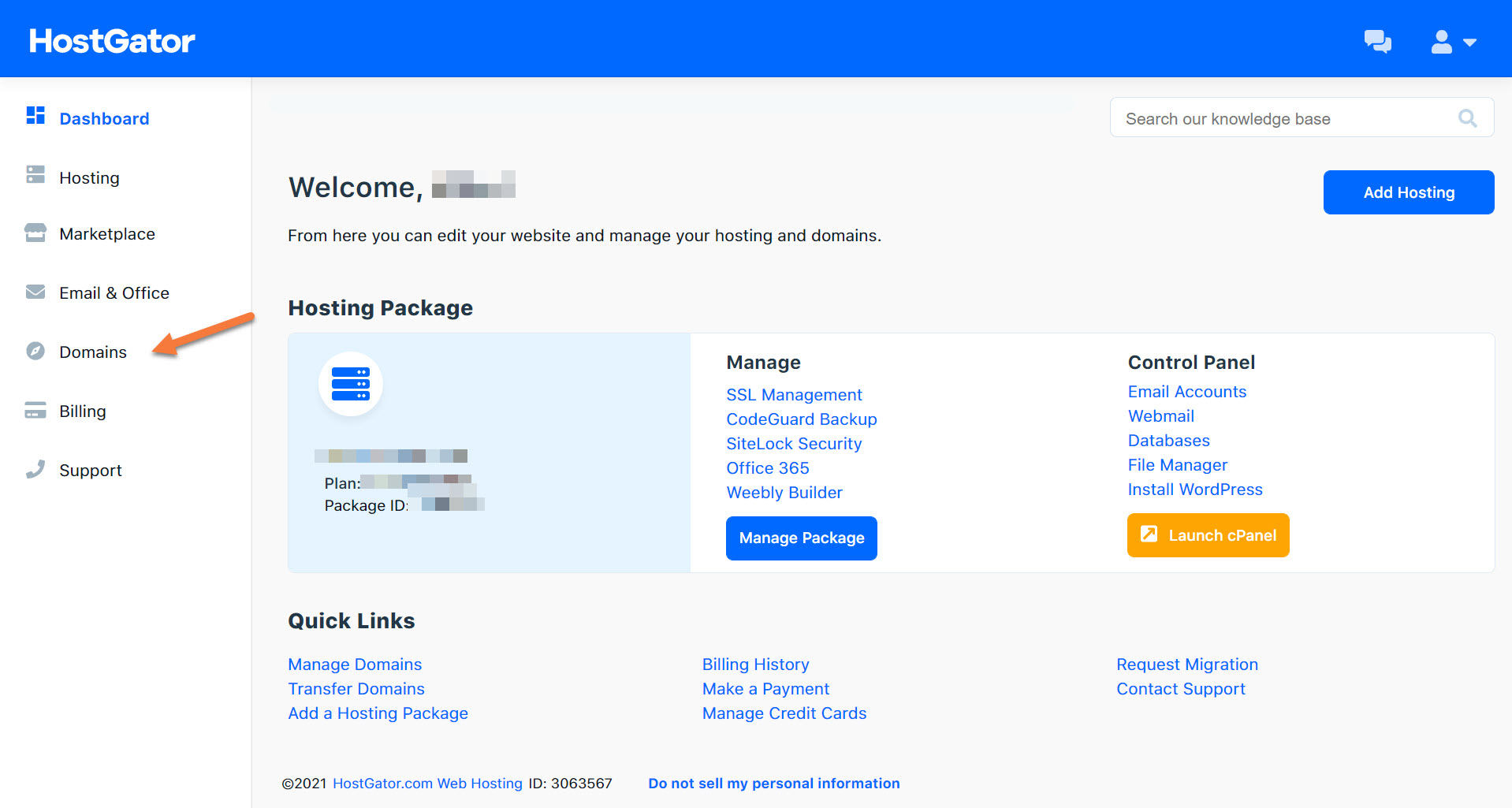The height and width of the screenshot is (808, 1512).
Task: Expand the account dropdown caret
Action: 1469,43
